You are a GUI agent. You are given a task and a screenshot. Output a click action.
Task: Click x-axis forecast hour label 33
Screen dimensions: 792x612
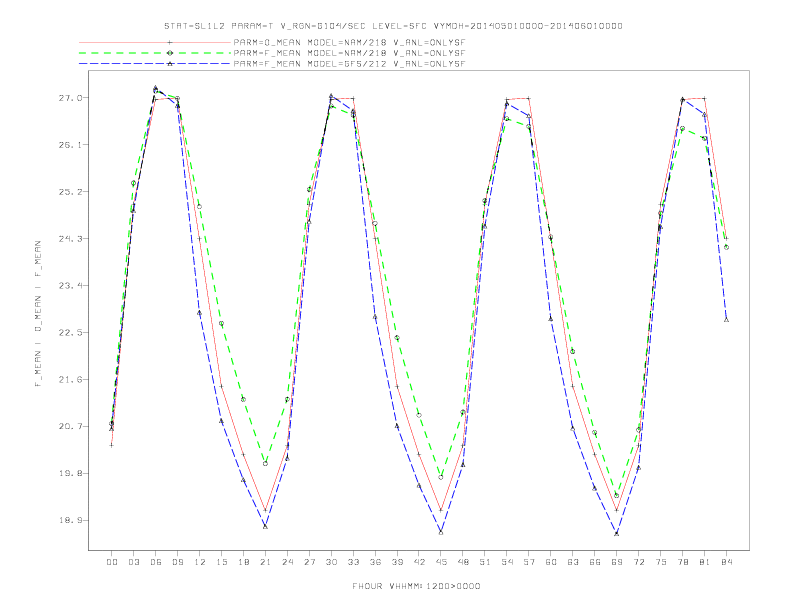(x=353, y=562)
